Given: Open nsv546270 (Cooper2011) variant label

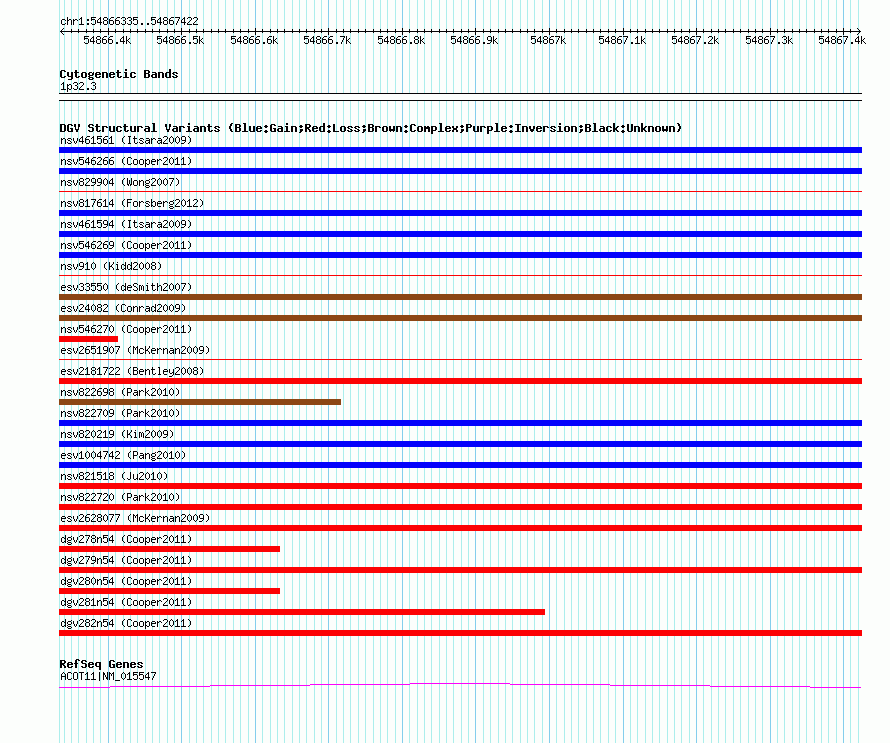Looking at the screenshot, I should pyautogui.click(x=126, y=329).
